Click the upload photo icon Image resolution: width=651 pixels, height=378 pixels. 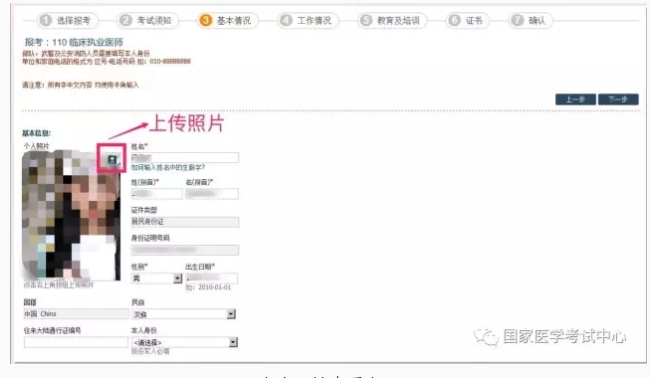click(112, 159)
